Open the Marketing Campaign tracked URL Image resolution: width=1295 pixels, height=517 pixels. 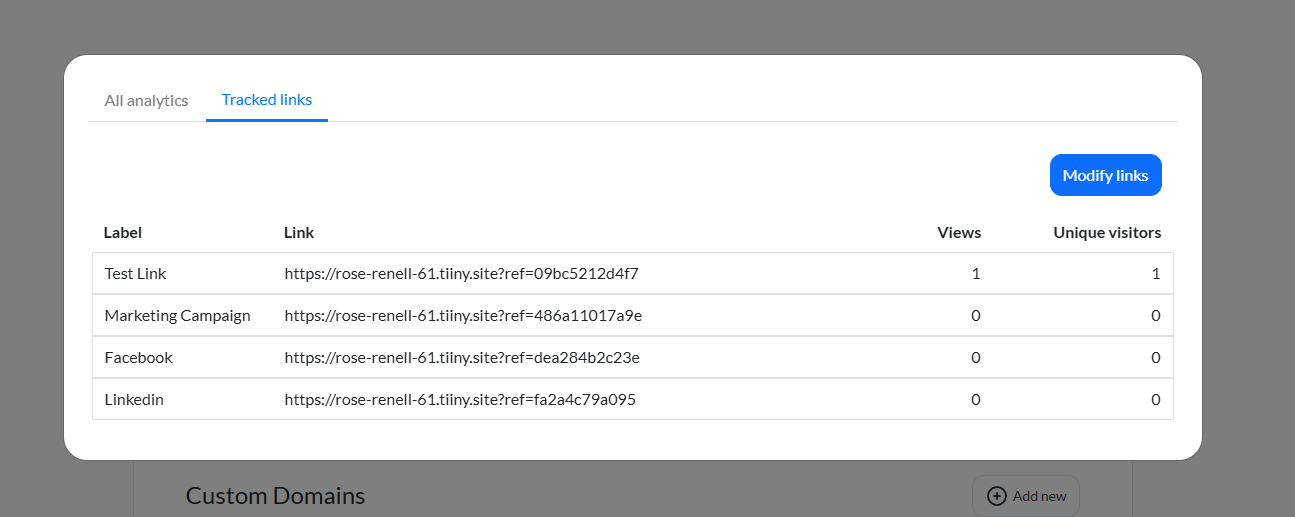[x=463, y=315]
